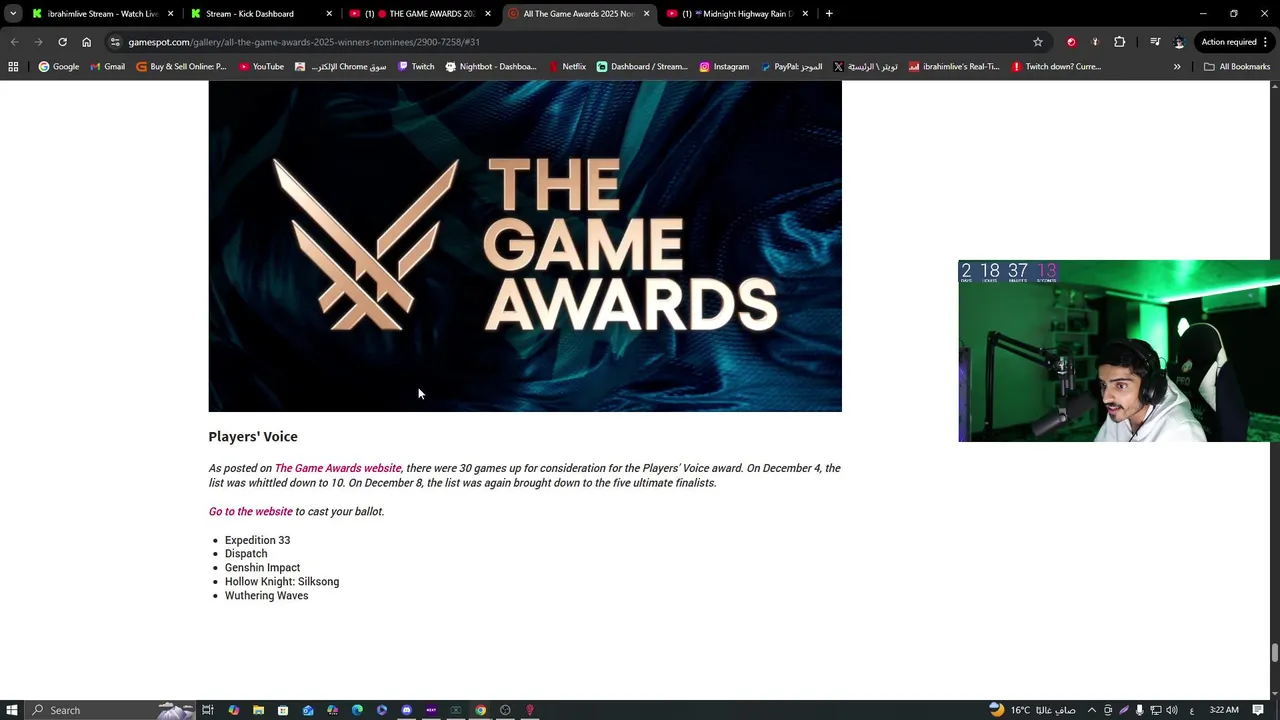This screenshot has width=1280, height=720.
Task: Click the page vertical scrollbar thumb
Action: tap(1274, 653)
